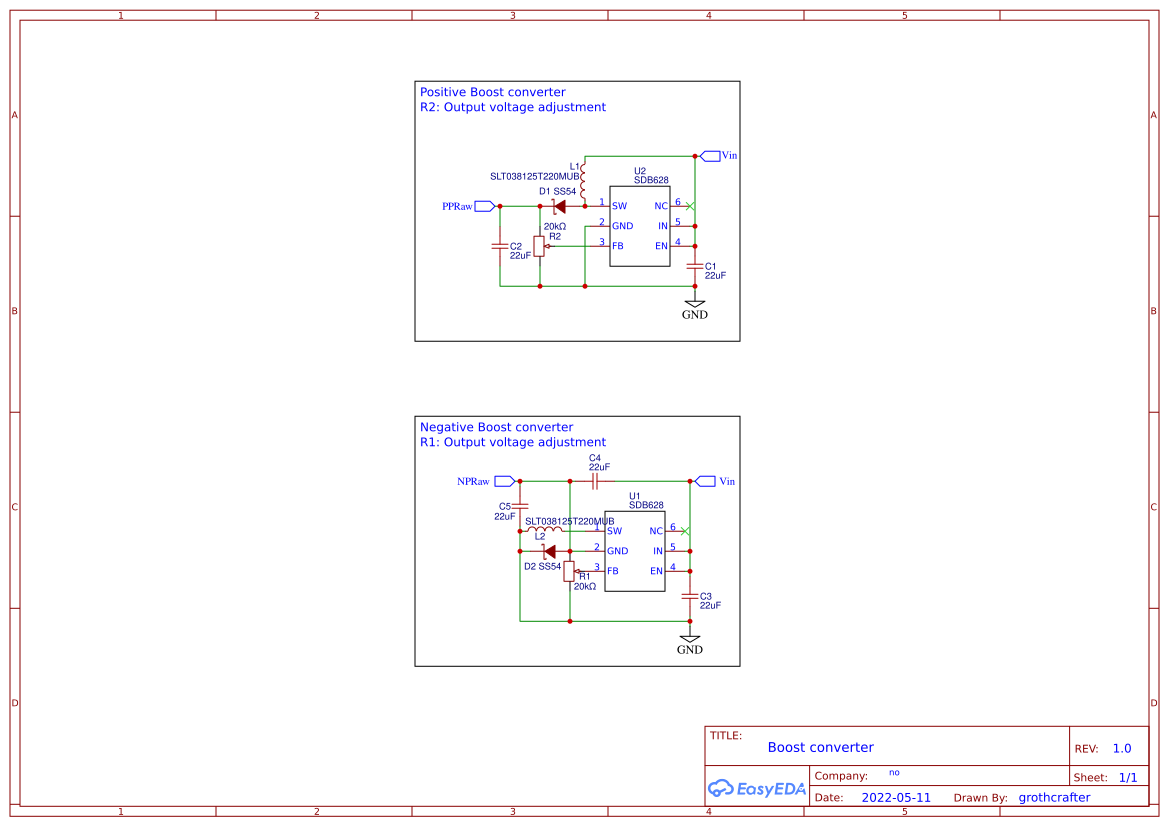Click the EN pin label on U2
The image size is (1169, 827).
[661, 246]
